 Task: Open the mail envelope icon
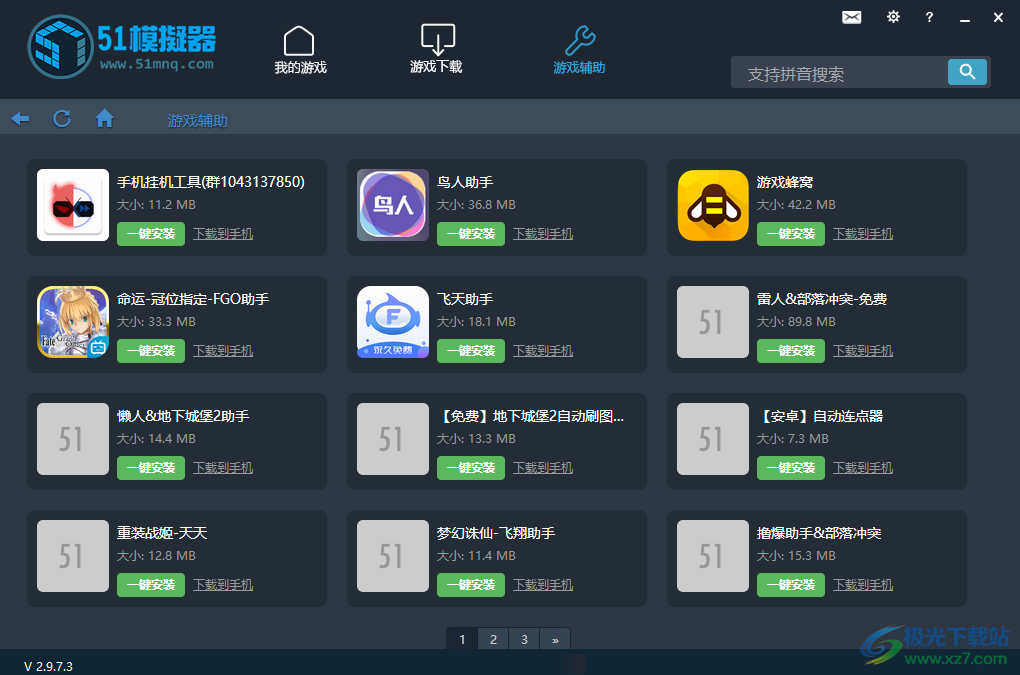coord(852,18)
